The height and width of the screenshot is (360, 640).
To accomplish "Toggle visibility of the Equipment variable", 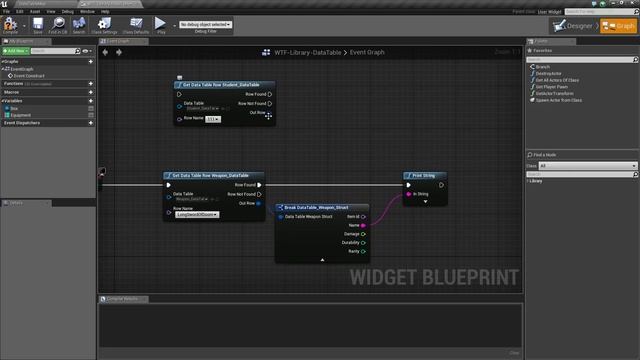I will (91, 115).
